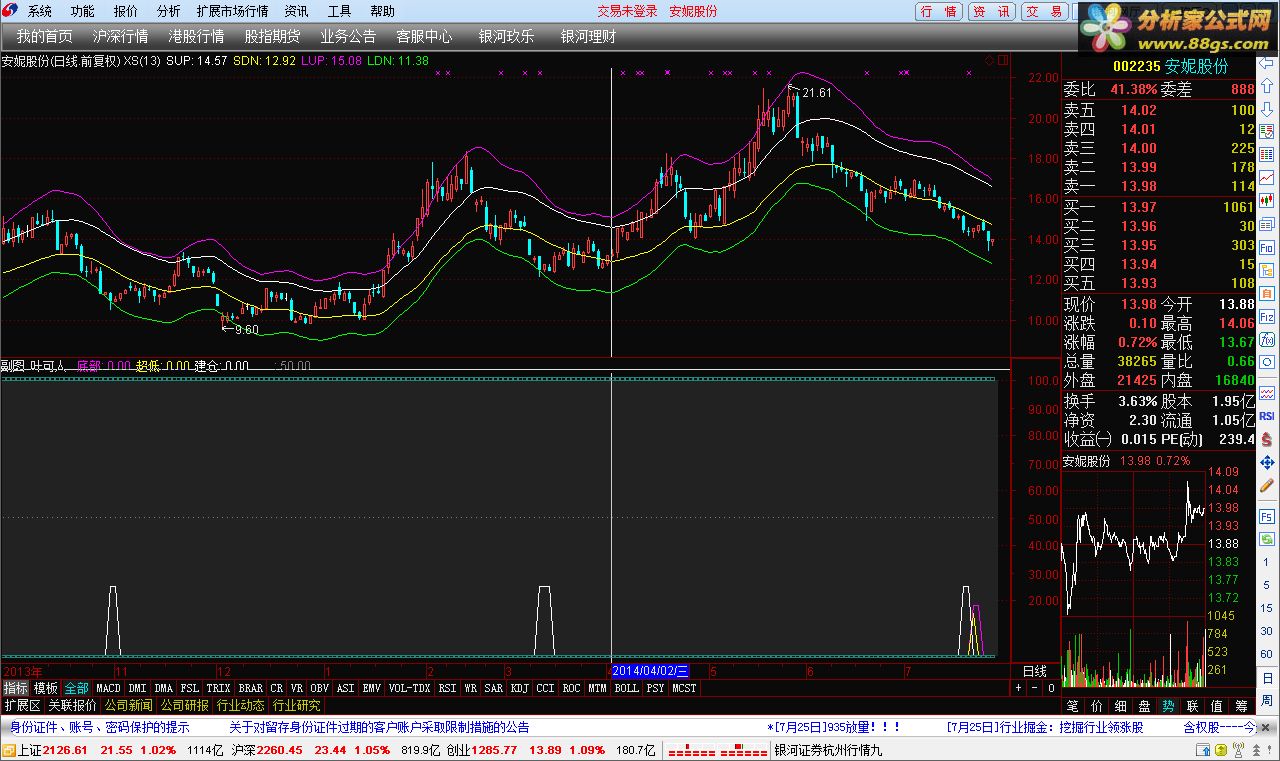This screenshot has height=761, width=1280.
Task: Switch to 势 tab under mini chart
Action: click(1168, 706)
